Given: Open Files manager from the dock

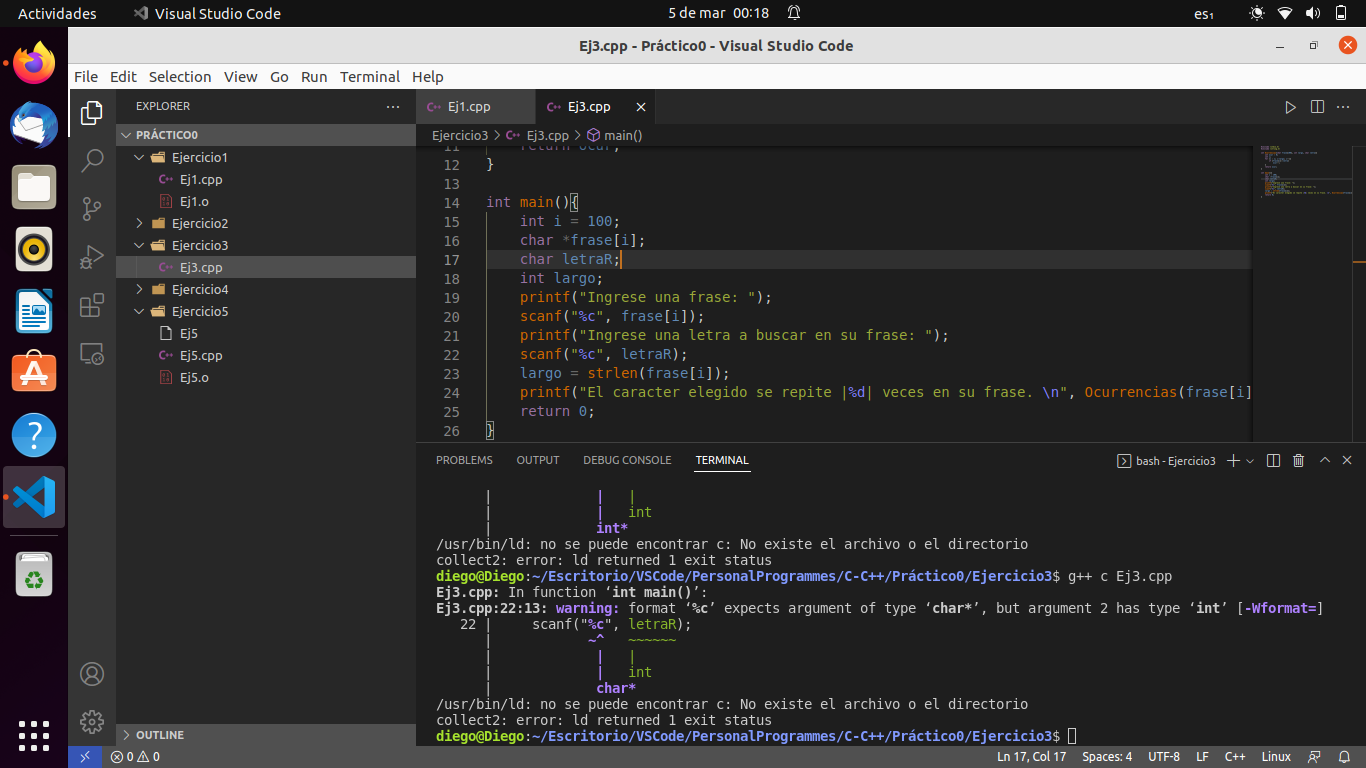Looking at the screenshot, I should pos(34,187).
